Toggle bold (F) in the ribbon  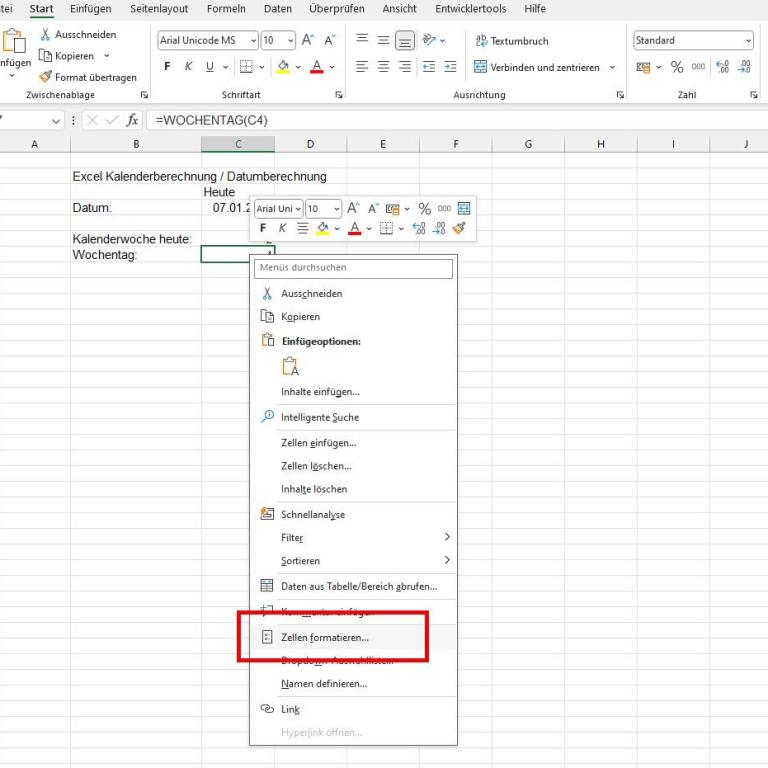click(x=167, y=67)
